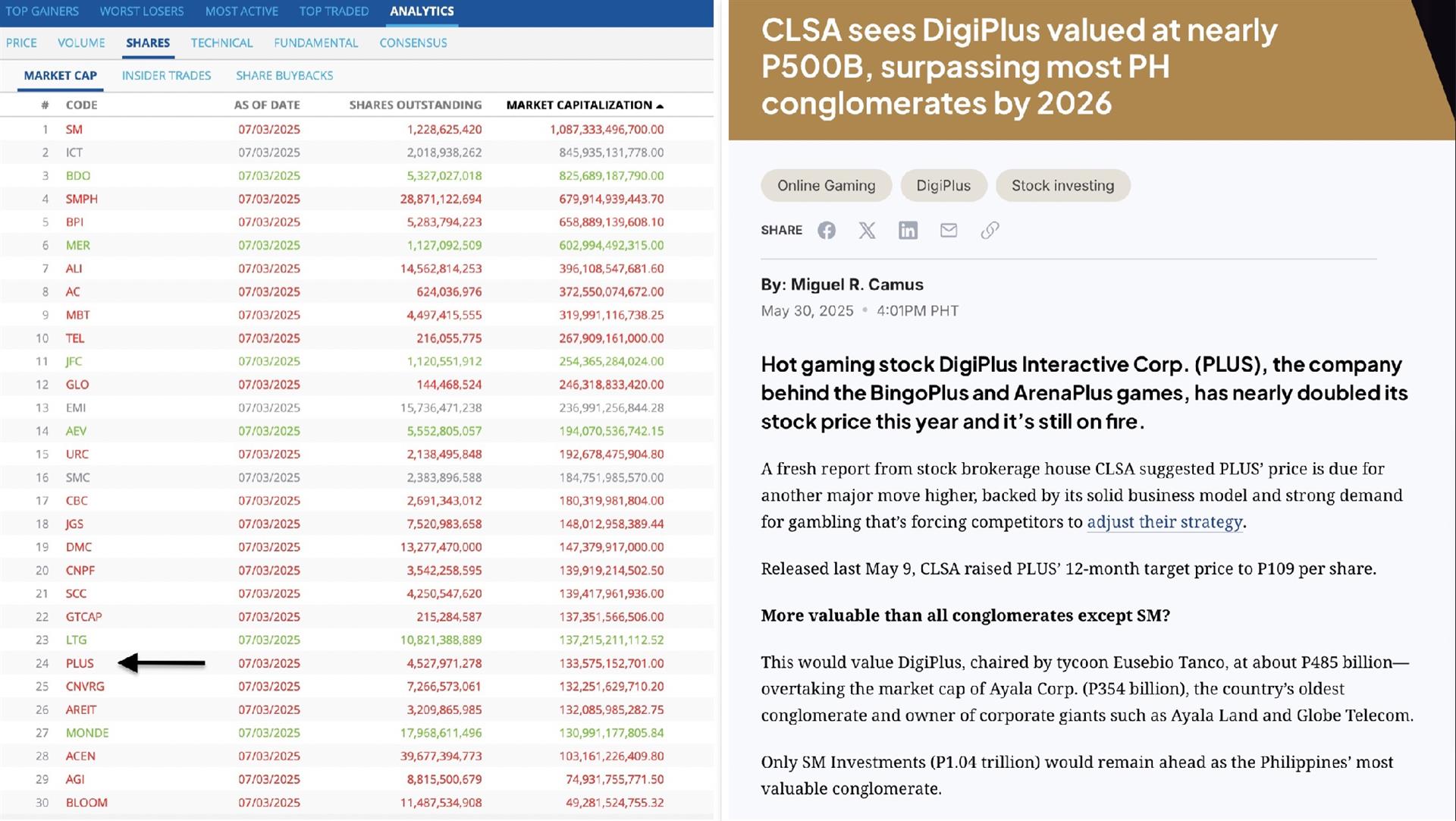Open the Consensus sub-tab

[413, 43]
